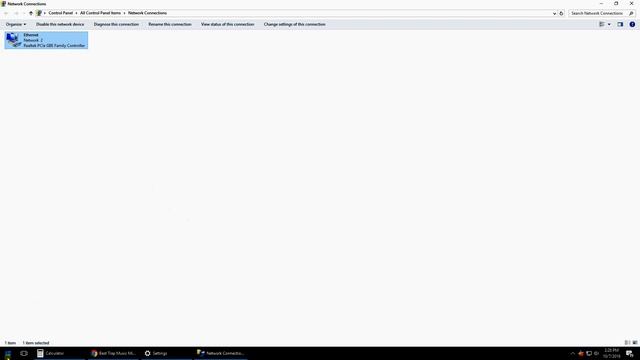Refresh the Network Connections address bar

coord(561,13)
